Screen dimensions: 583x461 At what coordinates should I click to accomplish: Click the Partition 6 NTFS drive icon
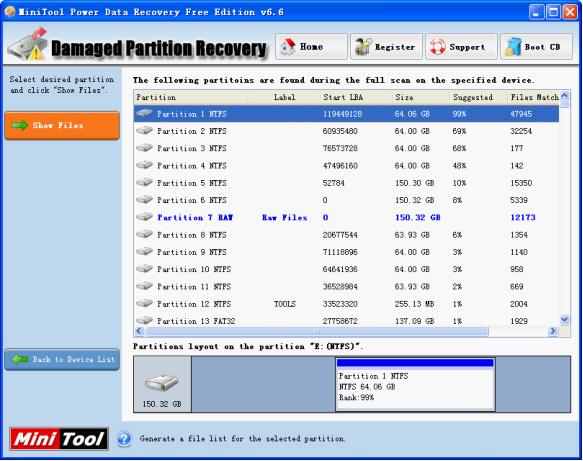tap(144, 200)
